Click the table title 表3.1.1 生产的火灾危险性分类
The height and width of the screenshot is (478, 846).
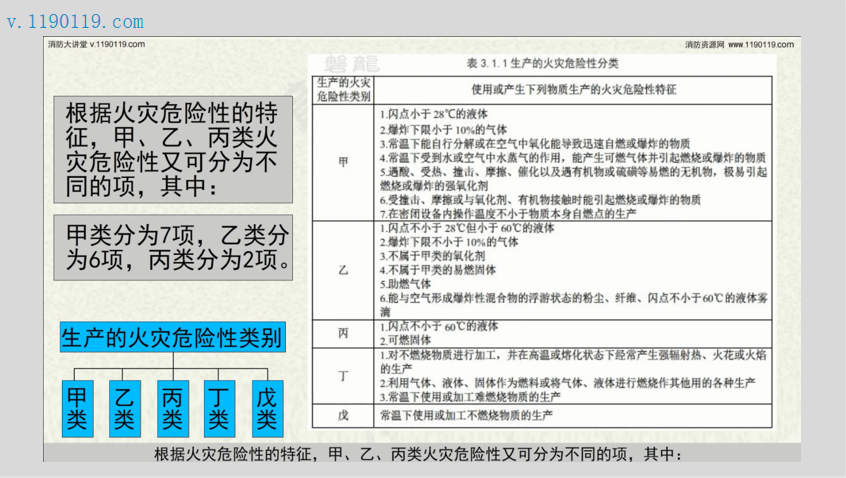(542, 64)
